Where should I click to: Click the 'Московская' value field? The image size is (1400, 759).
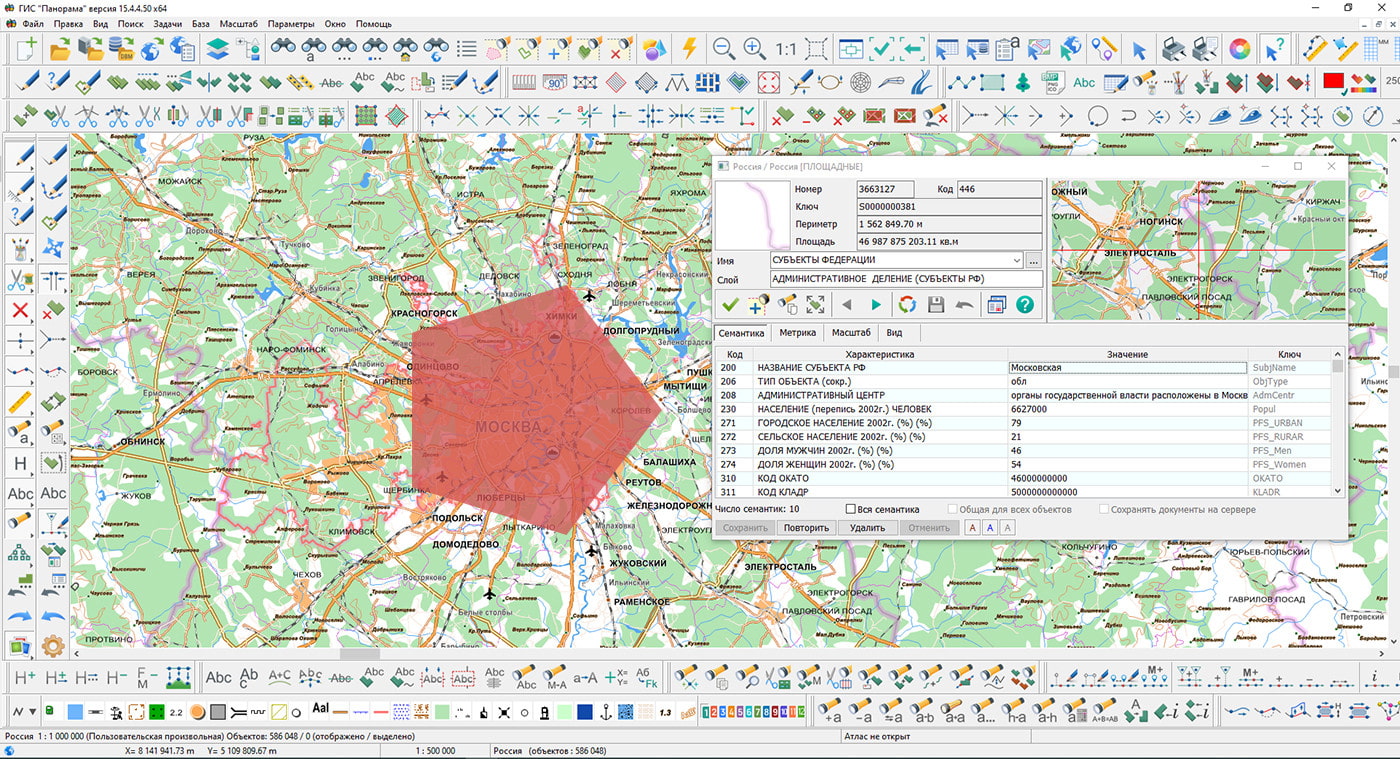tap(1127, 368)
